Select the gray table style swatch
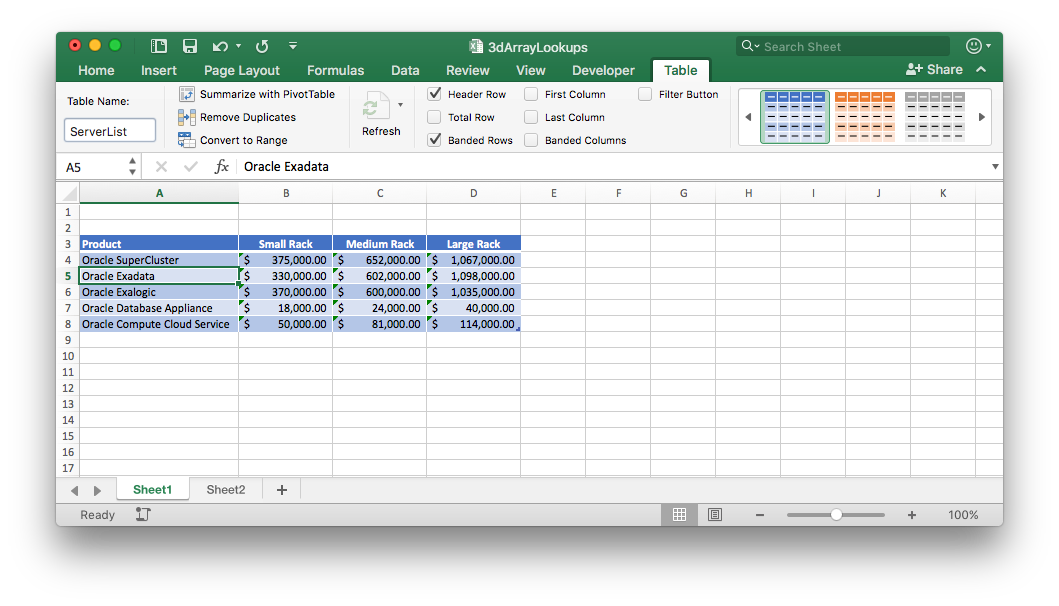 pos(935,116)
